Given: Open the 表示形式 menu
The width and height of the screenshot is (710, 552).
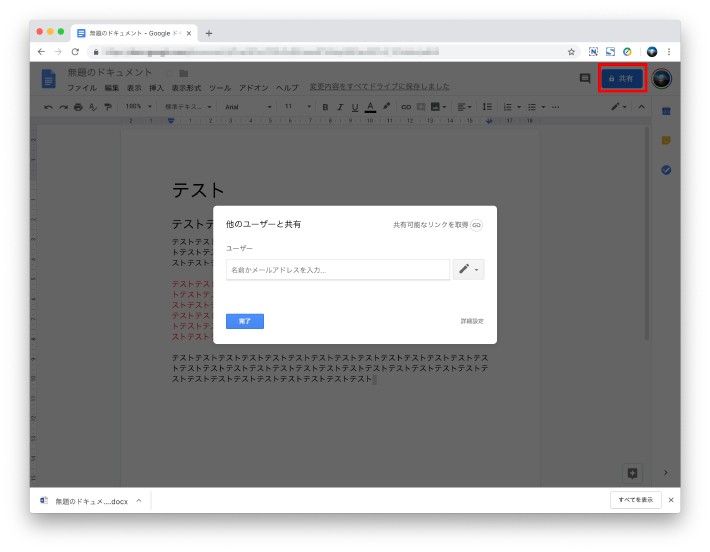Looking at the screenshot, I should coord(186,88).
